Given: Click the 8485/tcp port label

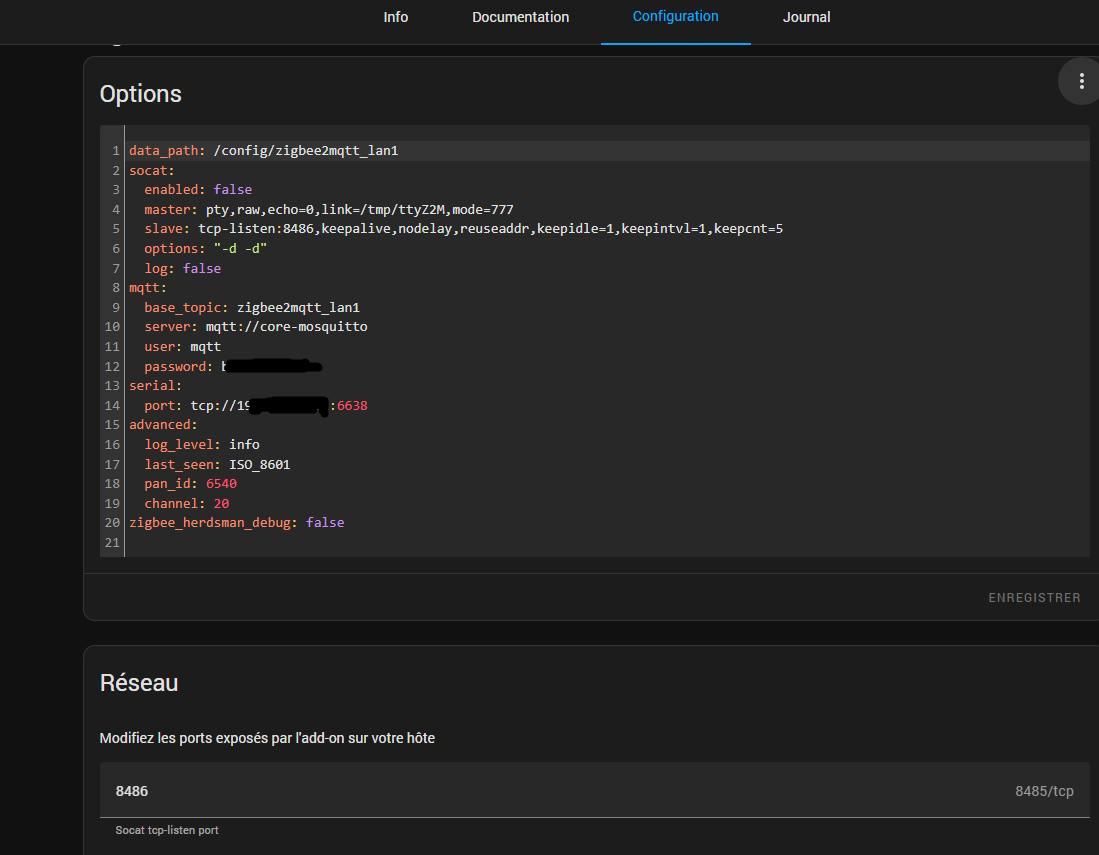Looking at the screenshot, I should click(1044, 791).
